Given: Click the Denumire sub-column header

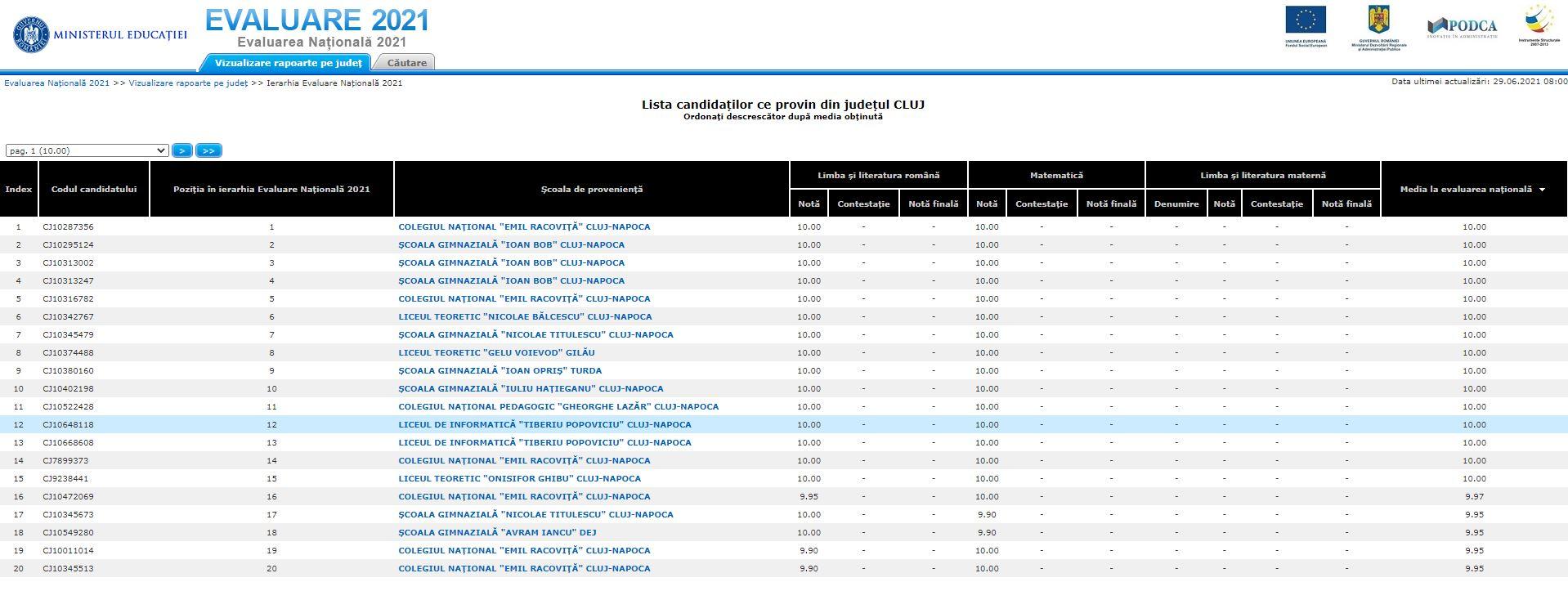Looking at the screenshot, I should [1176, 204].
